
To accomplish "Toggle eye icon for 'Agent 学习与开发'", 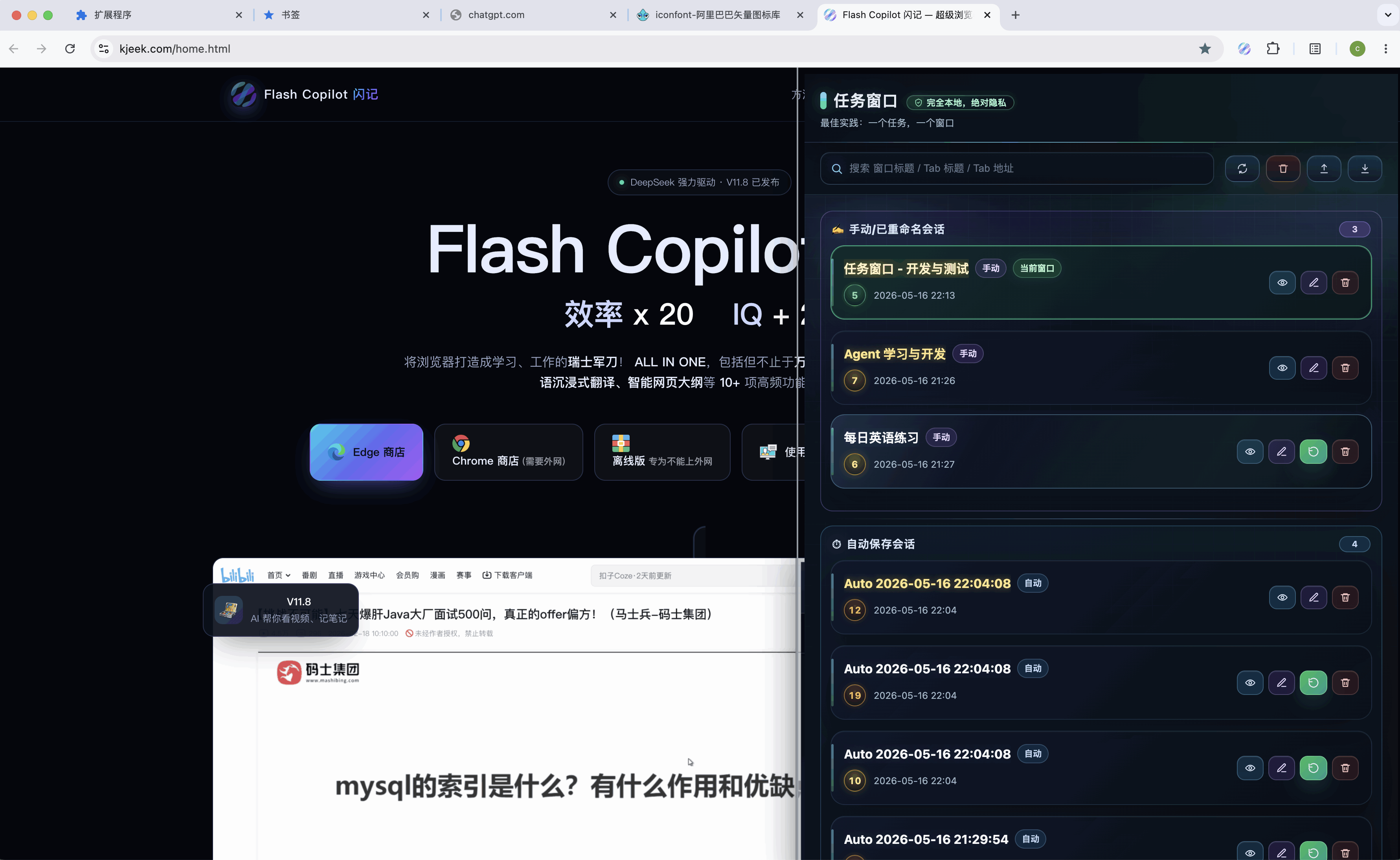I will (x=1282, y=368).
